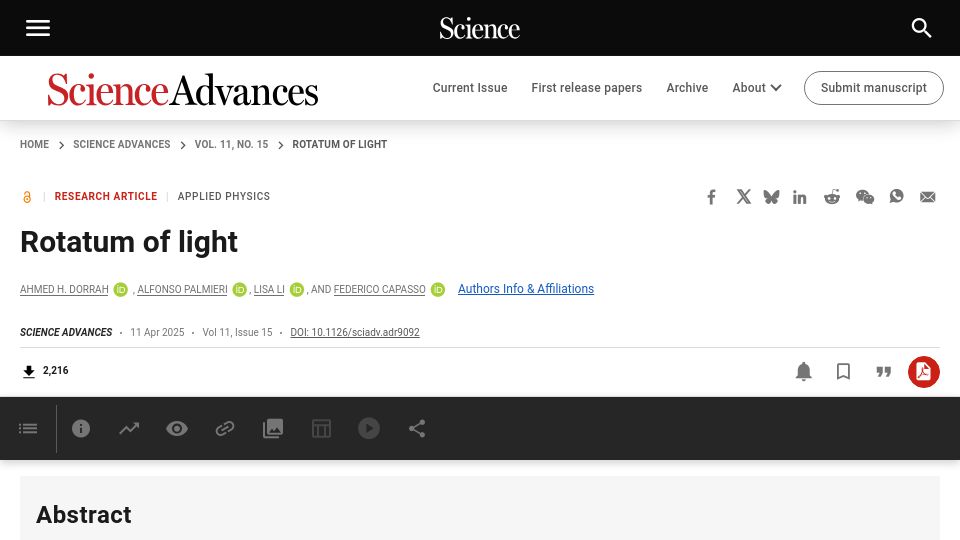Click Submit manuscript button
The image size is (960, 540).
[x=874, y=88]
